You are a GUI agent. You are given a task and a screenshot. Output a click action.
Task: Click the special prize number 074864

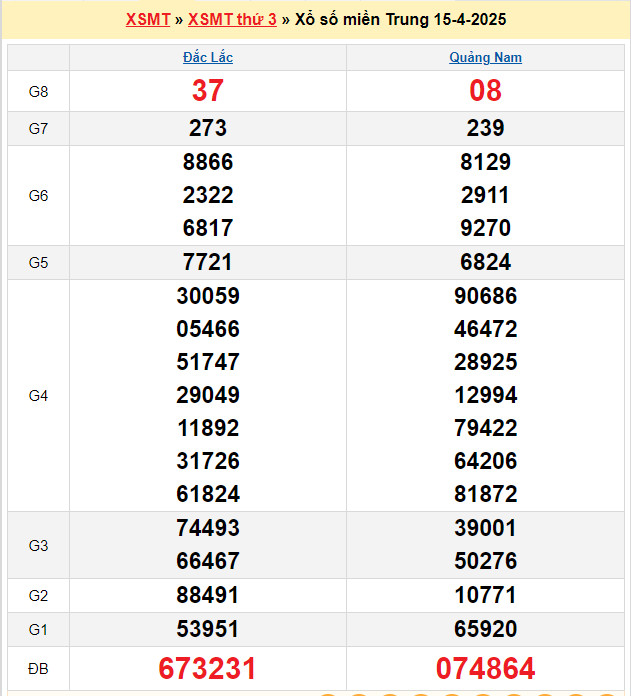[x=485, y=668]
